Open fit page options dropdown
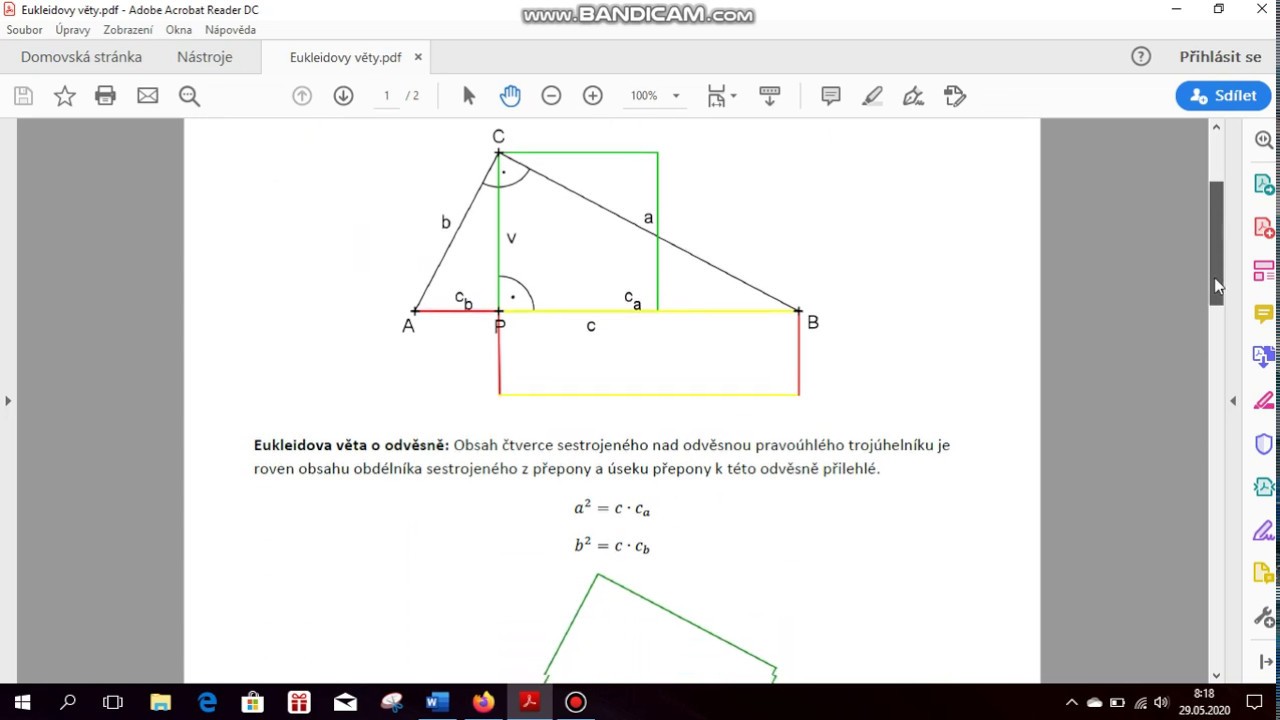The height and width of the screenshot is (720, 1280). (x=721, y=96)
